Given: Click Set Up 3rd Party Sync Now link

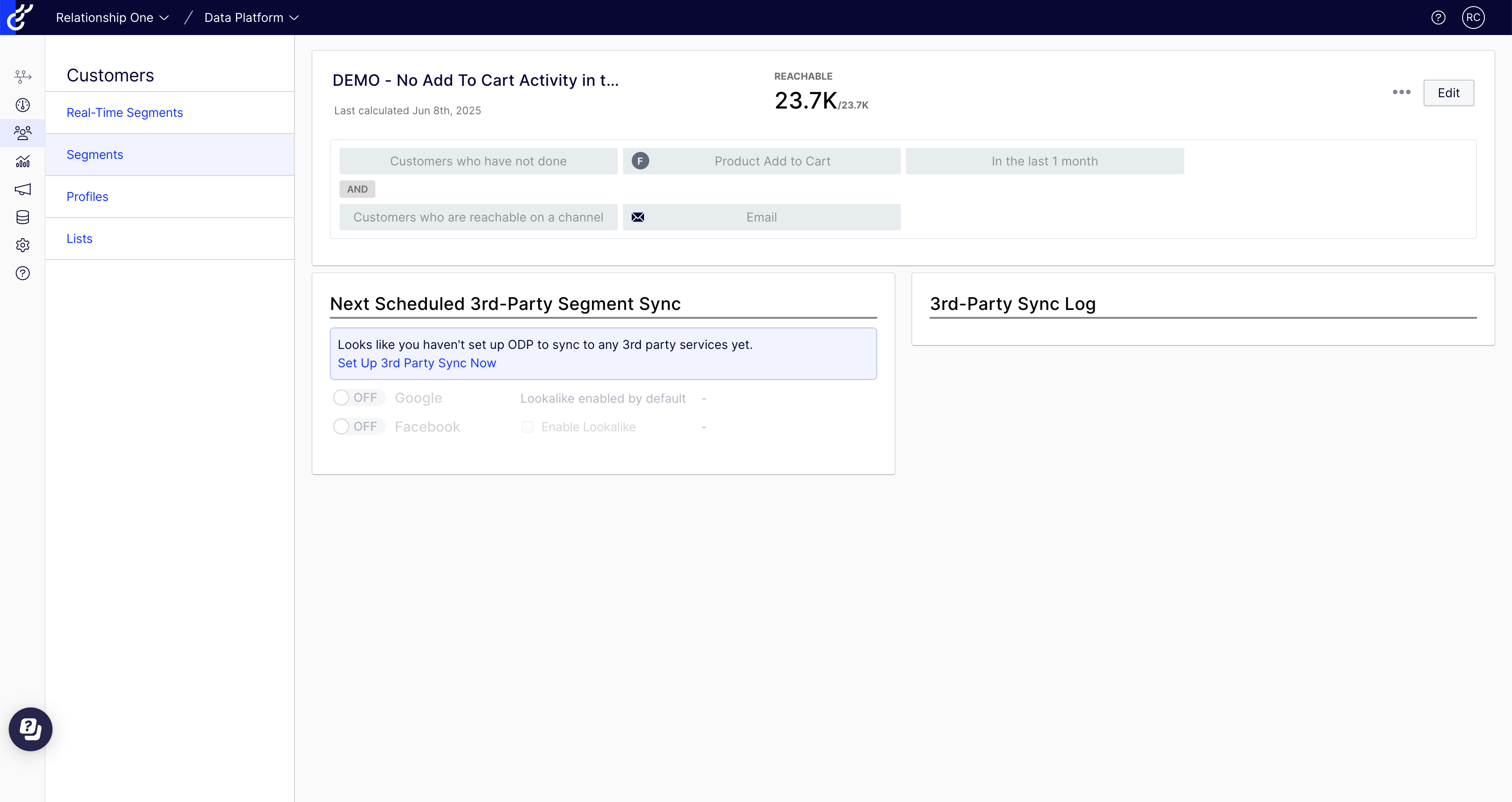Looking at the screenshot, I should click(417, 363).
